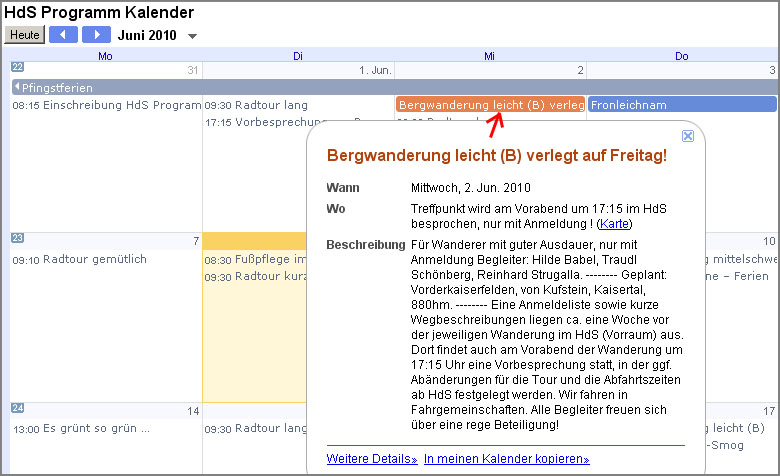Select day number 2 on Wednesday
Screen dimensions: 780x476
point(580,70)
